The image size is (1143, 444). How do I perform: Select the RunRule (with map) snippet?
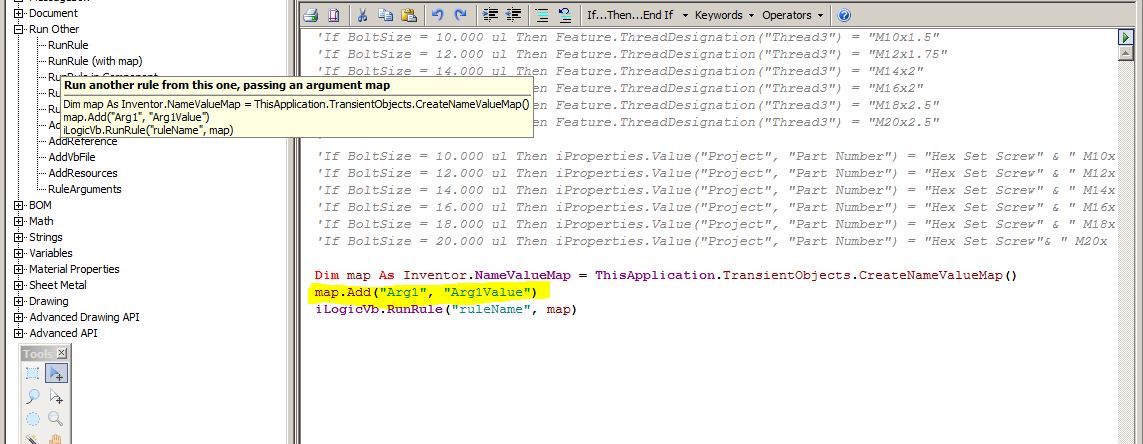coord(95,61)
